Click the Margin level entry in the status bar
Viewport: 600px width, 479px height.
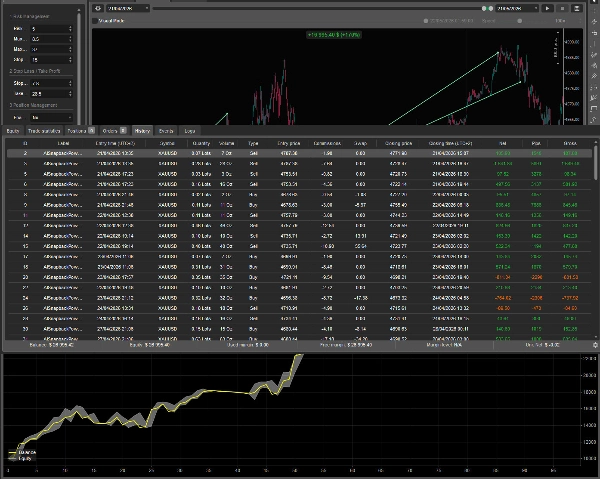point(444,345)
